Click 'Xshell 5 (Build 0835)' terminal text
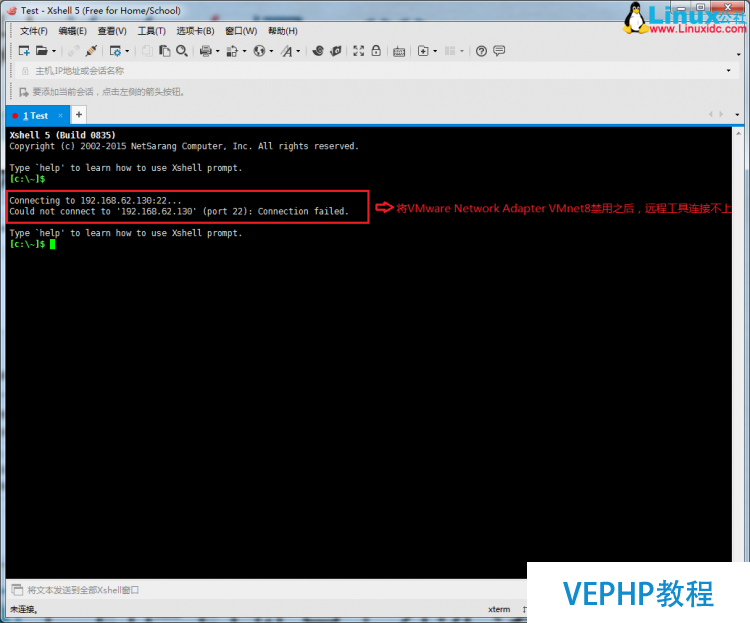This screenshot has width=750, height=623. click(62, 135)
